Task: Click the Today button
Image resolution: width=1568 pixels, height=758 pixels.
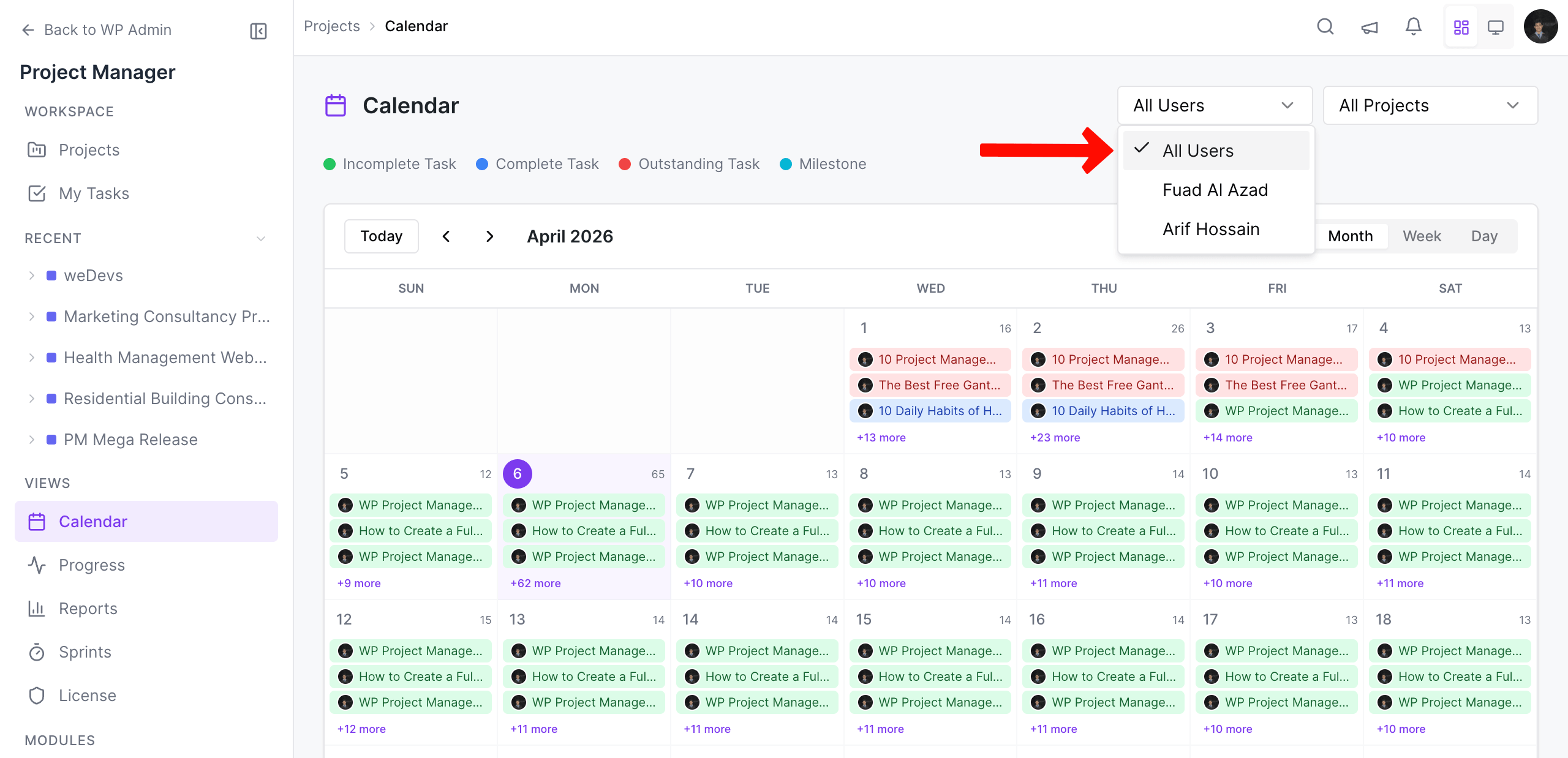Action: point(381,236)
